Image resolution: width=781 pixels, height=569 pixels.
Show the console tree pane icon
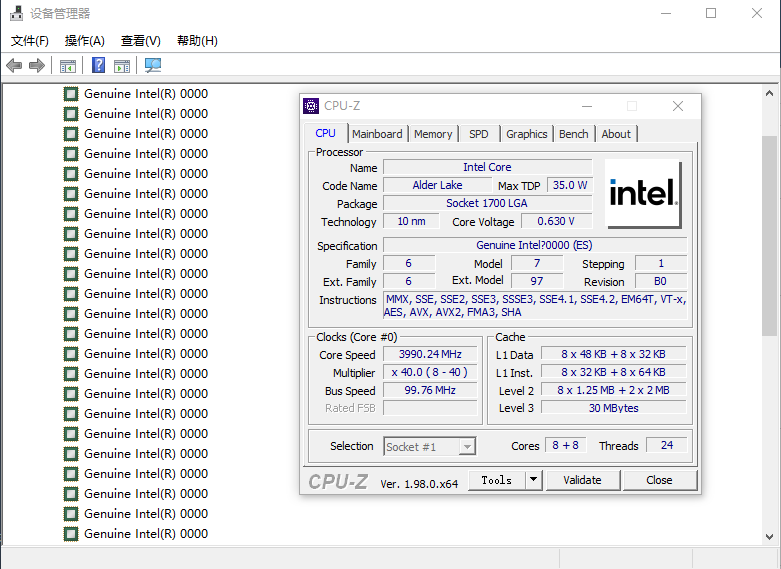pyautogui.click(x=68, y=65)
